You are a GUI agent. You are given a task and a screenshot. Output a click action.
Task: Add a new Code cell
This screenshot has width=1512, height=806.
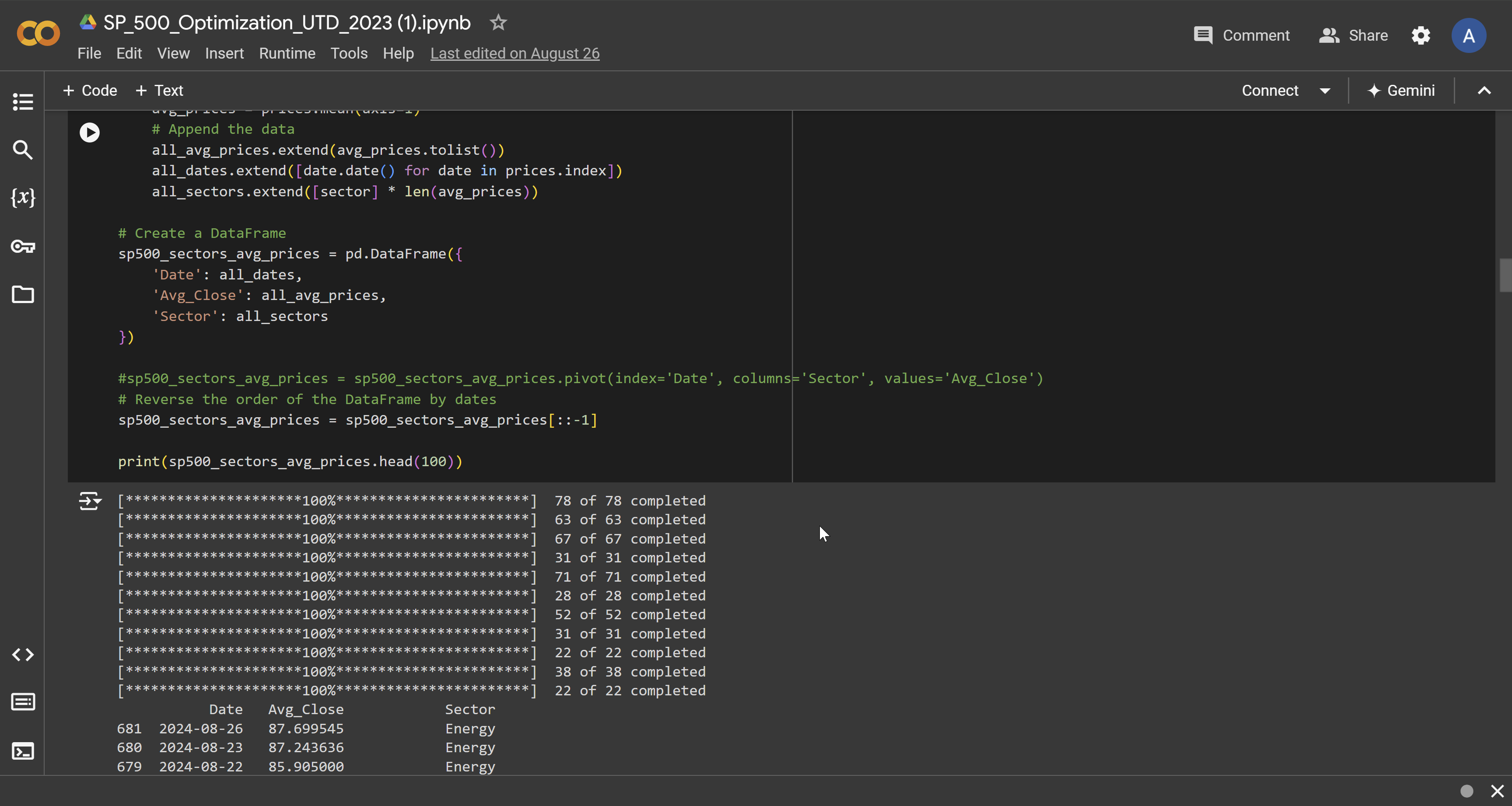pos(90,91)
